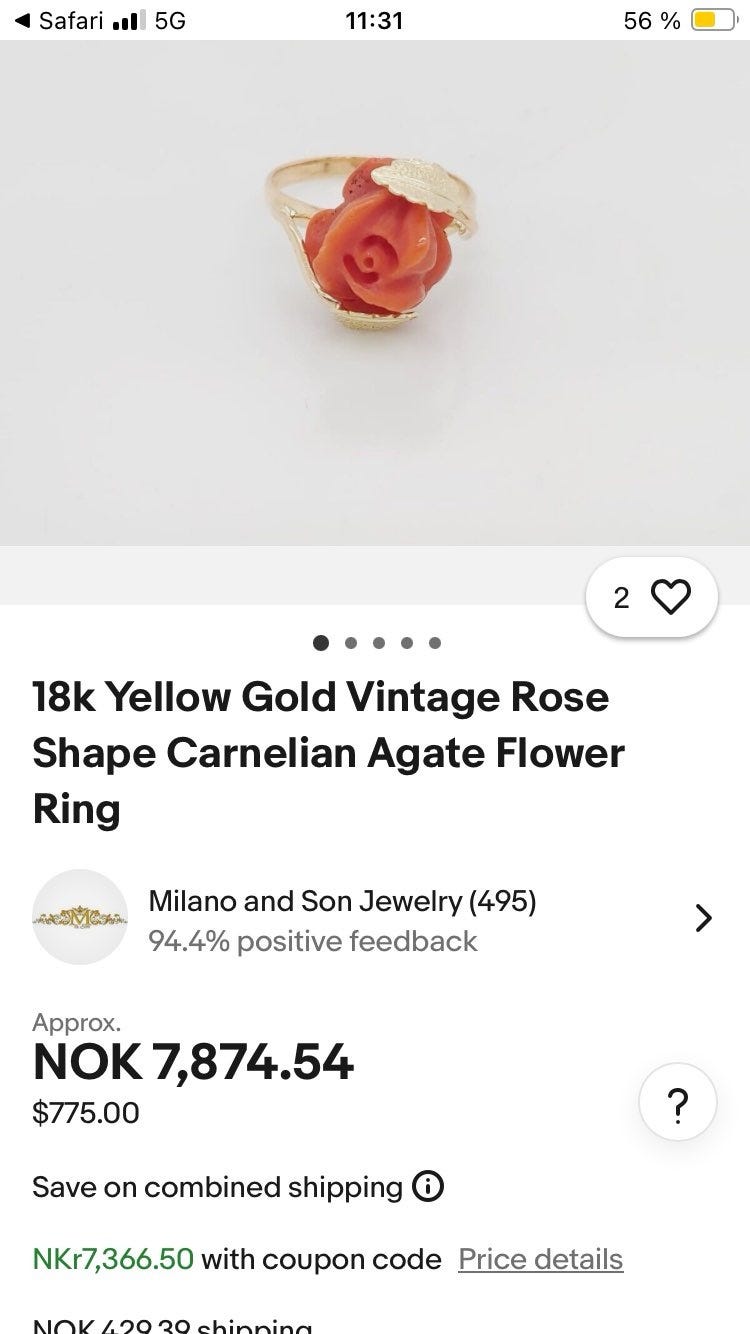View the 94.4% positive feedback text

tap(313, 941)
